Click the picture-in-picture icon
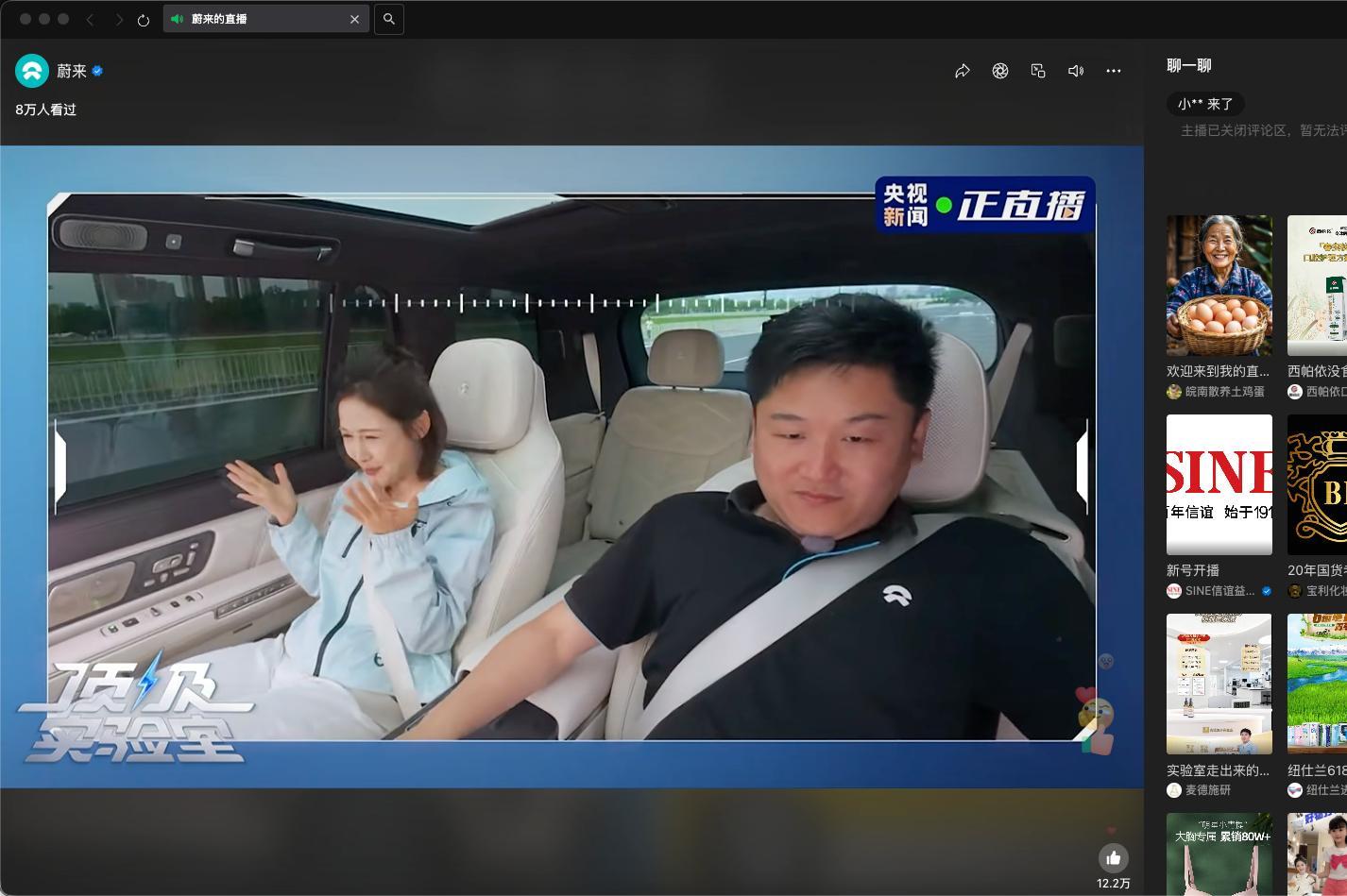Viewport: 1347px width, 896px height. (1038, 71)
